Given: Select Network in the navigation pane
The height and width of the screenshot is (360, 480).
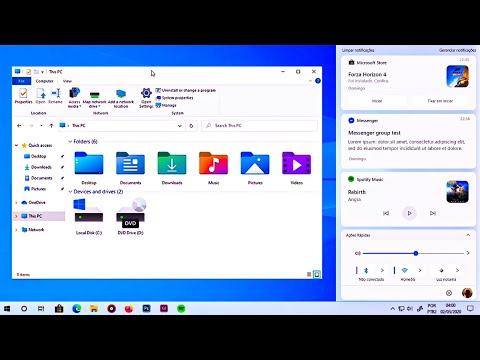Looking at the screenshot, I should coord(36,230).
